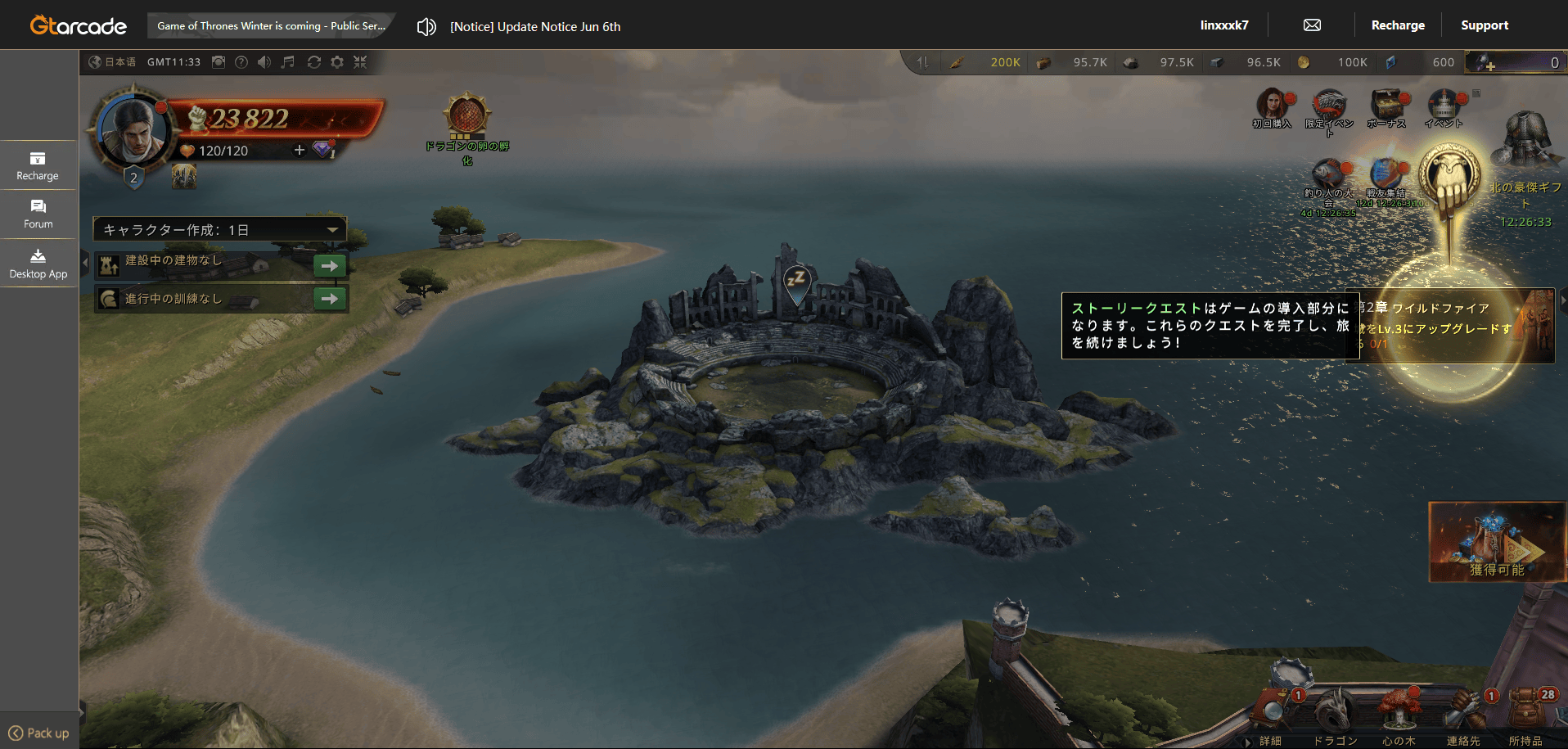
Task: Click Support in the top header
Action: 1485,25
